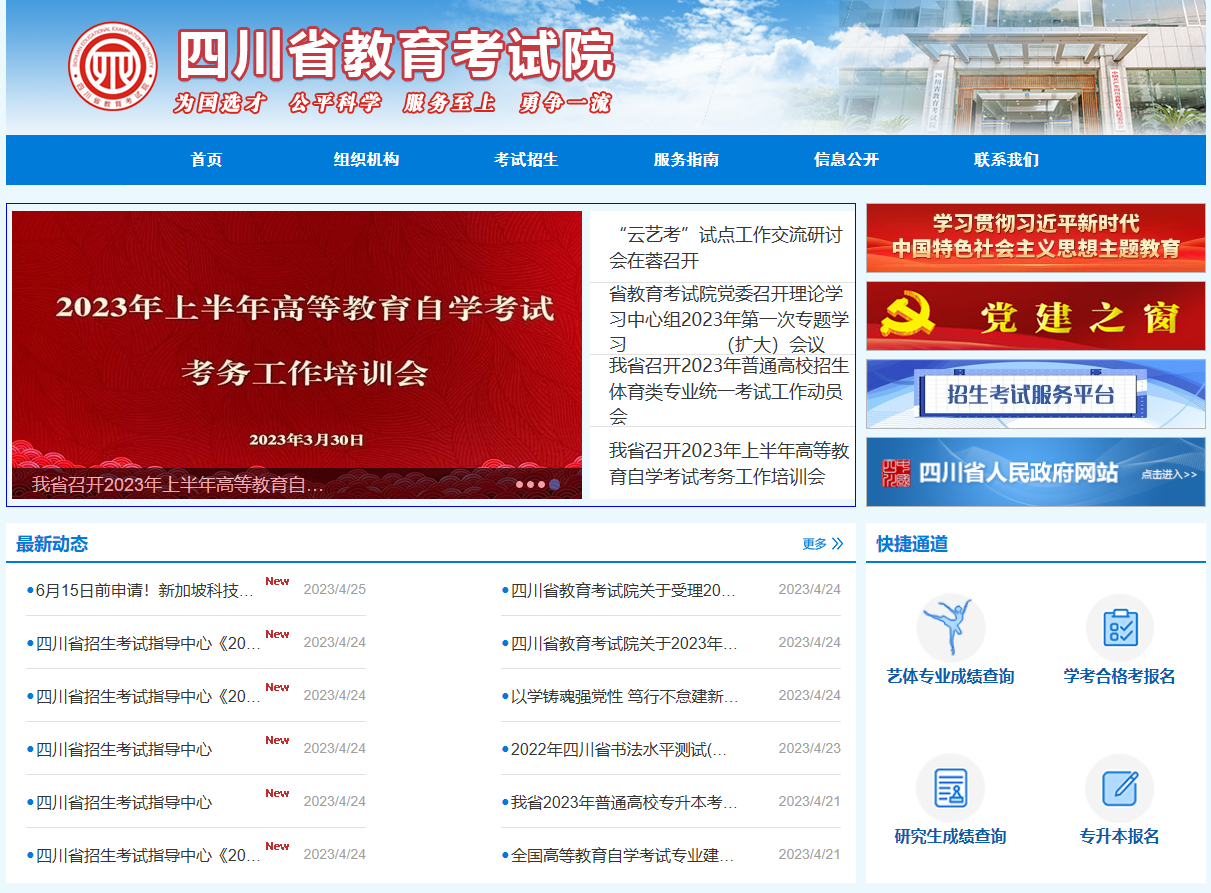This screenshot has height=893, width=1211.
Task: Open 联系我们 navigation menu
Action: [1006, 160]
